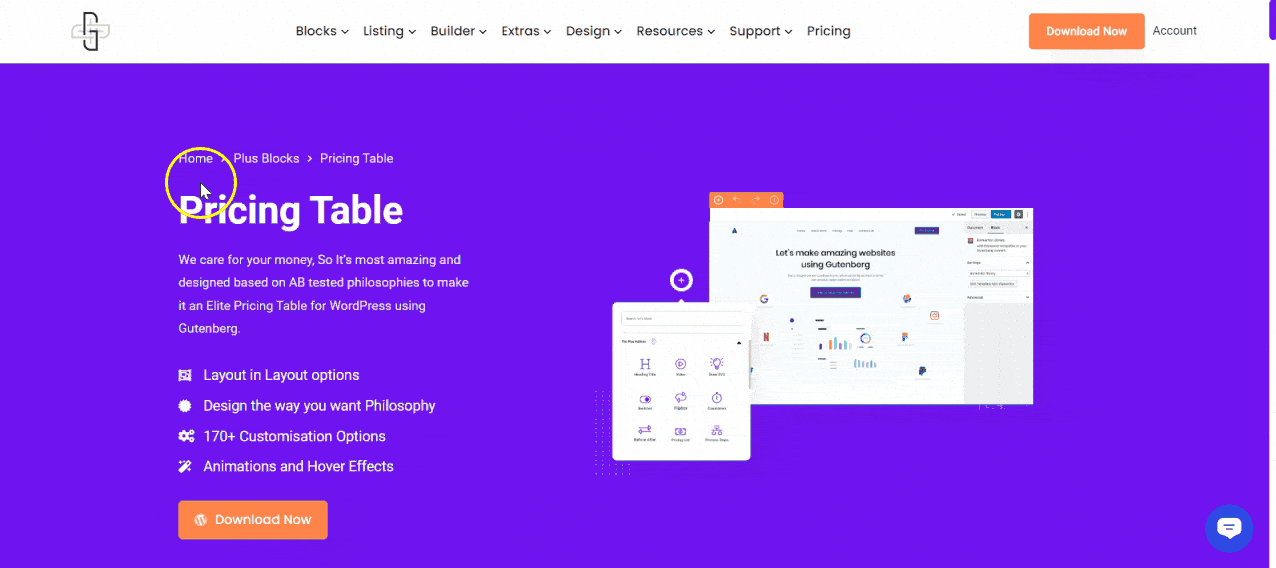The height and width of the screenshot is (568, 1276).
Task: Expand the Builder dropdown menu
Action: click(458, 31)
